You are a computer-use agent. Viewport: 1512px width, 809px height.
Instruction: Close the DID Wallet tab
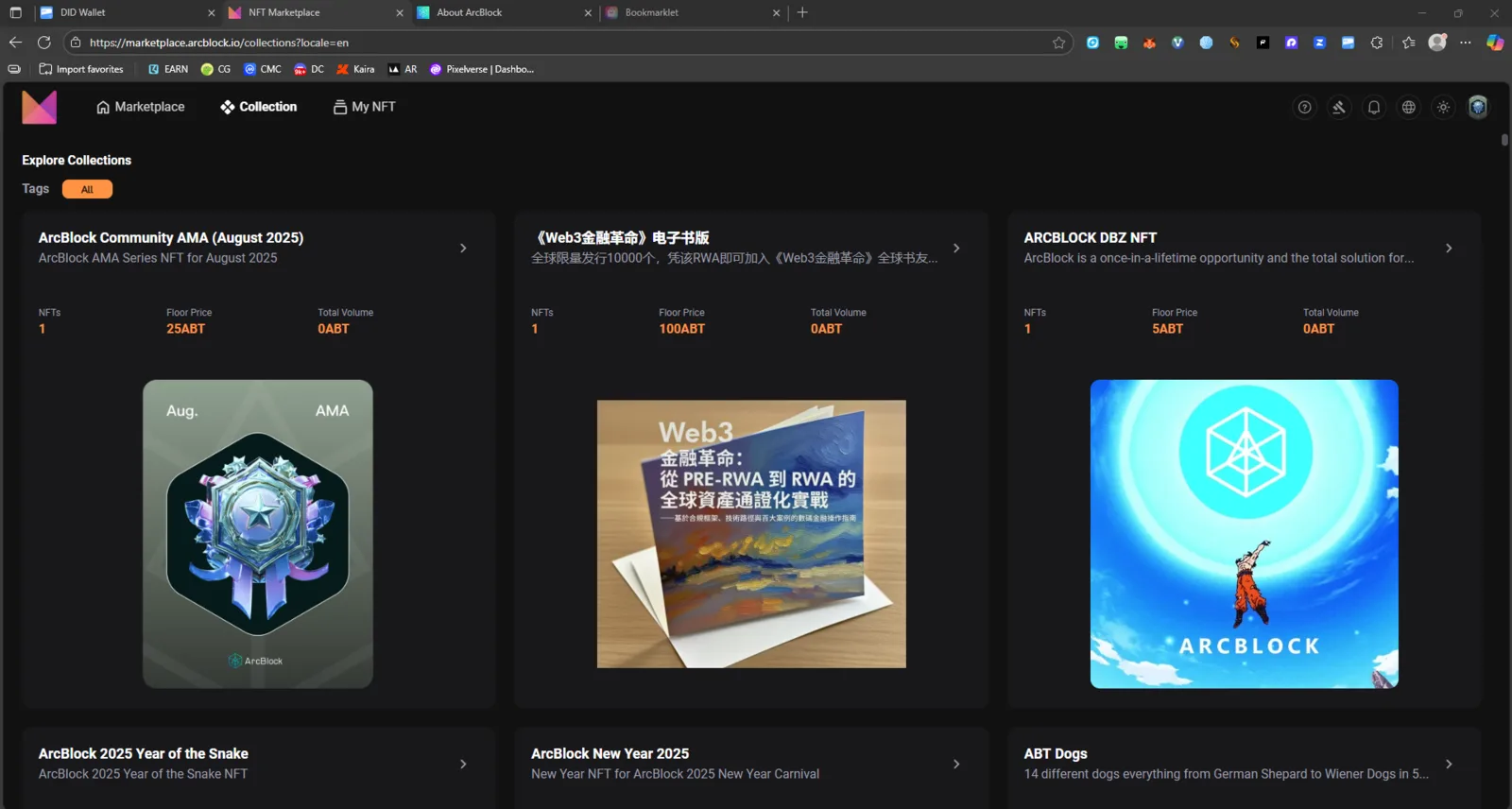point(211,12)
